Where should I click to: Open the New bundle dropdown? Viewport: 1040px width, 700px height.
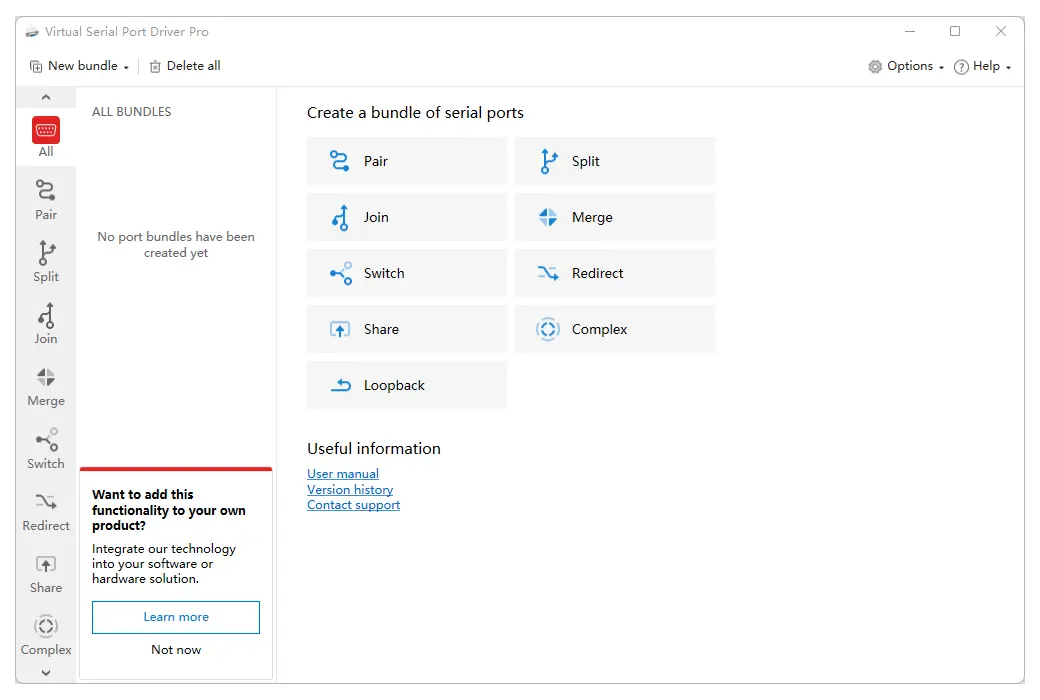pos(79,66)
